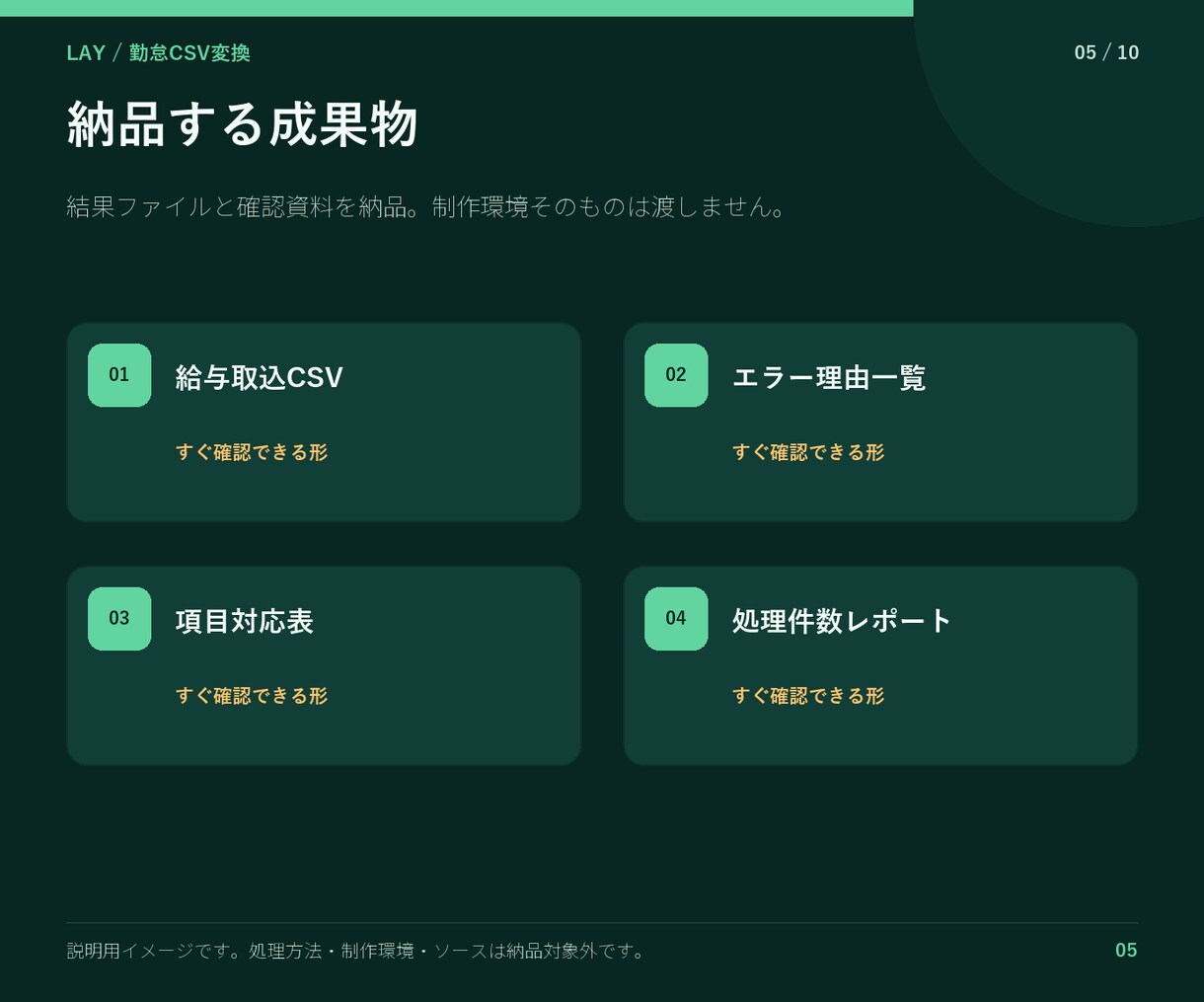1204x1002 pixels.
Task: Click the 納品する成果物 heading
Action: pyautogui.click(x=243, y=124)
